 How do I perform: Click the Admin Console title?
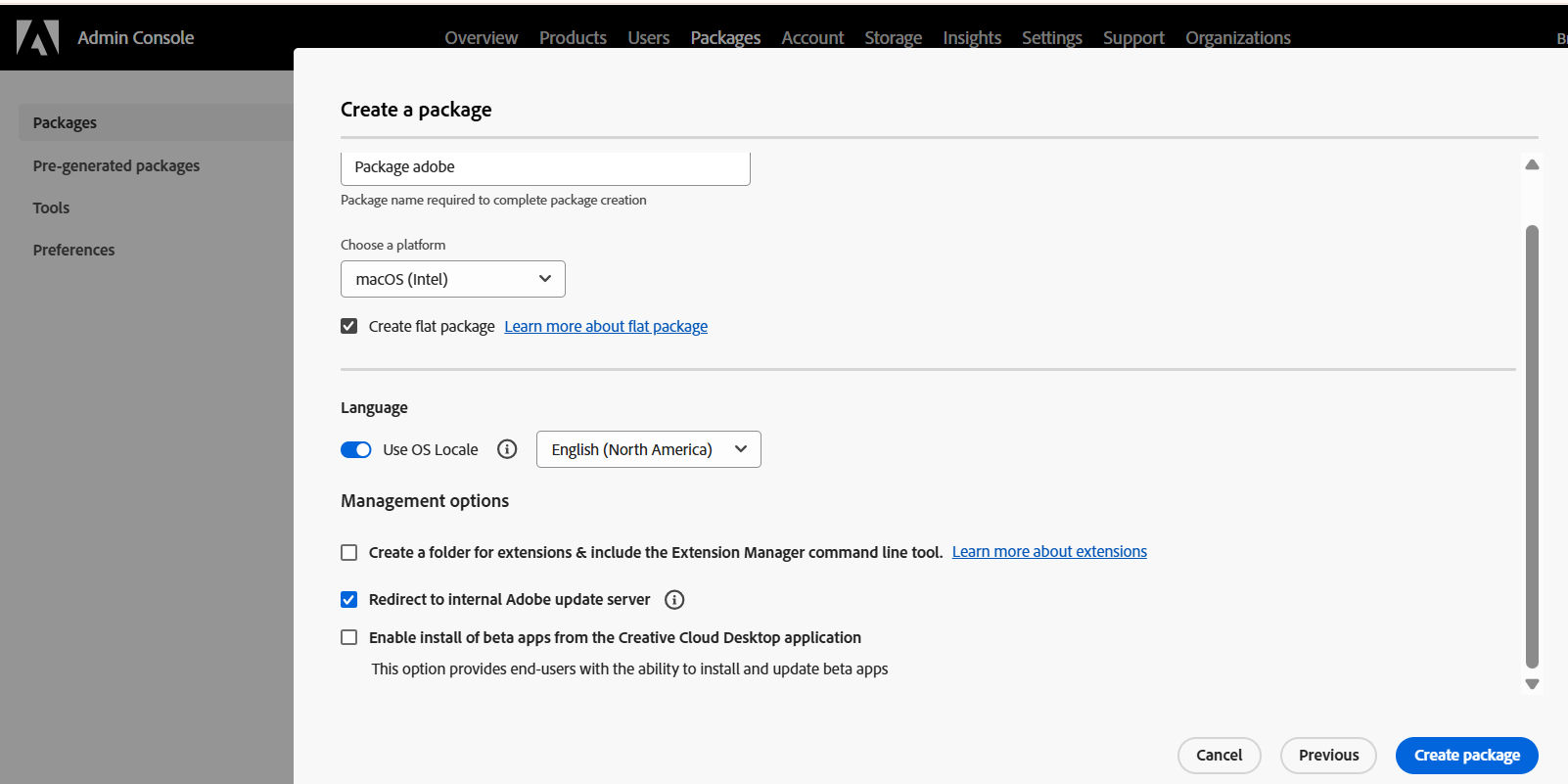(x=136, y=37)
